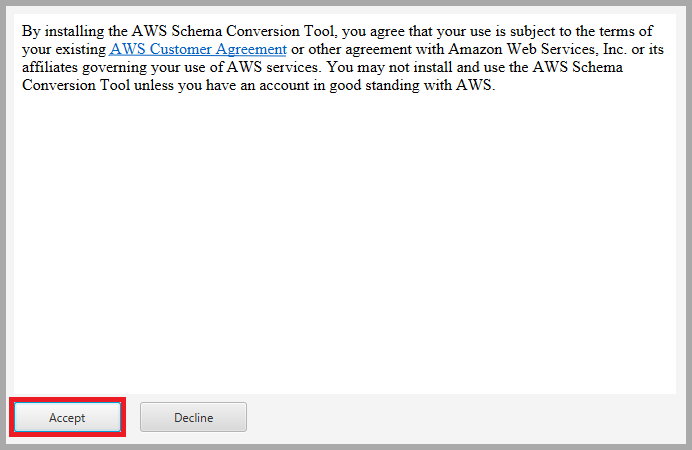Click the Accept button
This screenshot has height=450, width=692.
coord(67,417)
